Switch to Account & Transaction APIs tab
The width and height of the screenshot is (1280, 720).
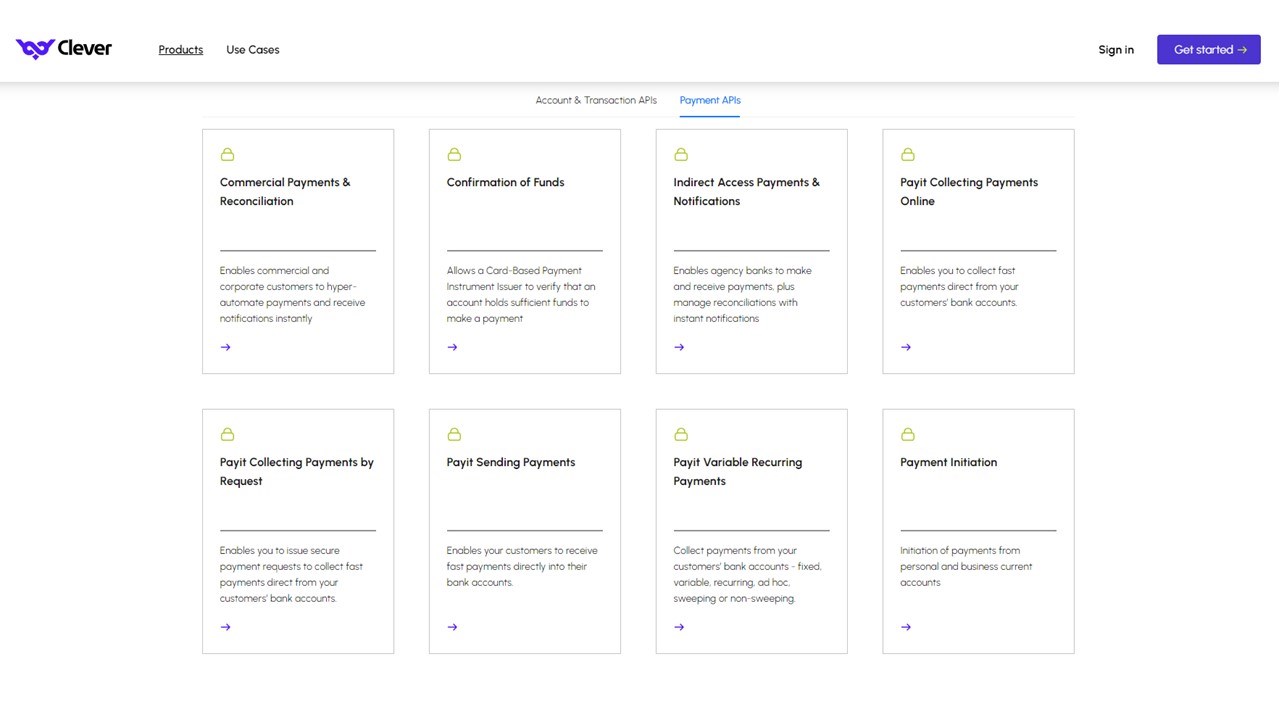coord(596,100)
